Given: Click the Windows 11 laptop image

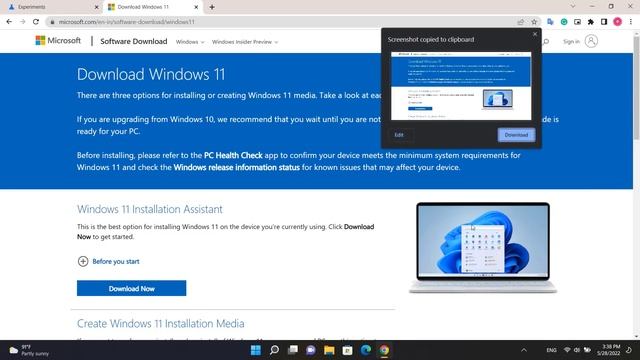Looking at the screenshot, I should point(483,247).
